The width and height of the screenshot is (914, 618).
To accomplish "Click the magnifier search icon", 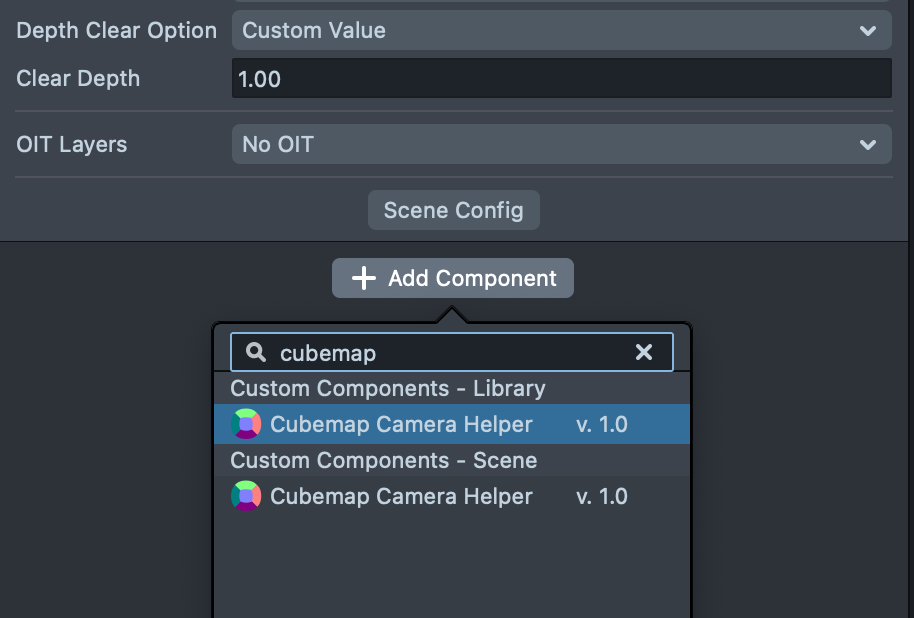I will click(256, 352).
